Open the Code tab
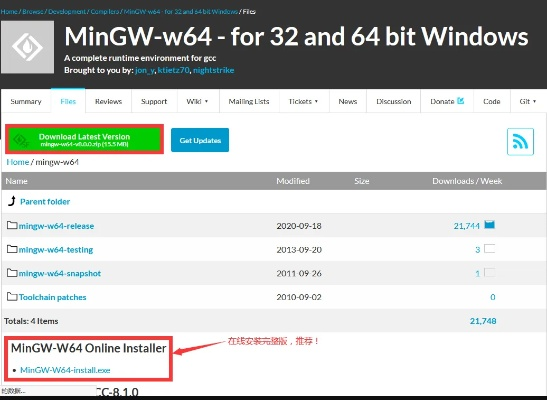The width and height of the screenshot is (547, 400). tap(492, 101)
